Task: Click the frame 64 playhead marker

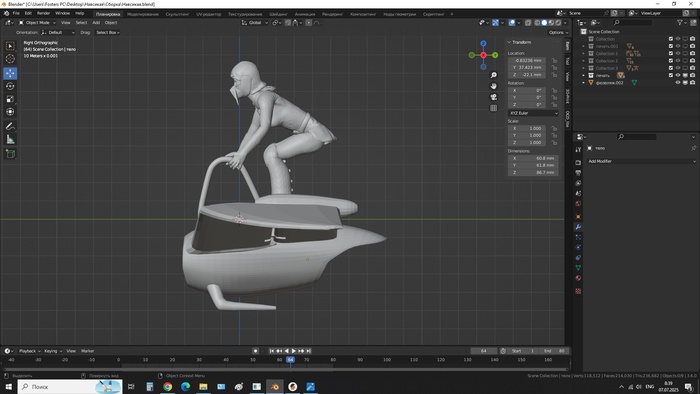Action: [x=290, y=359]
